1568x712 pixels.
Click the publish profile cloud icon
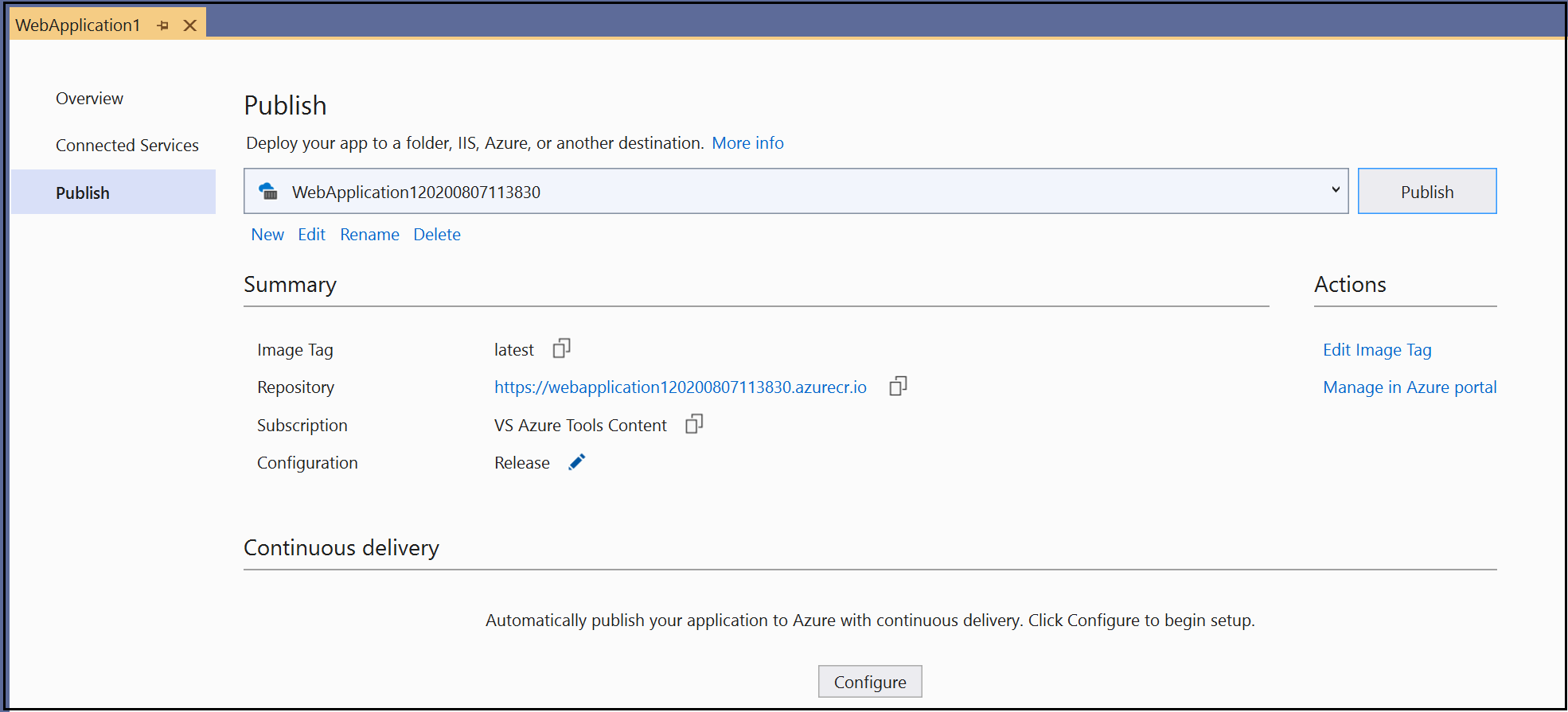(x=269, y=191)
